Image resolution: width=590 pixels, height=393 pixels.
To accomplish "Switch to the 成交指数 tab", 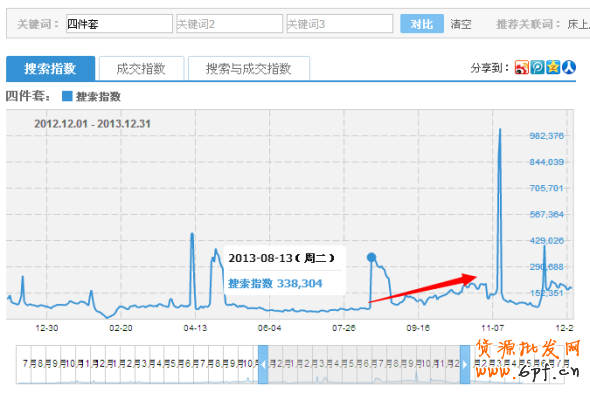I will 141,69.
